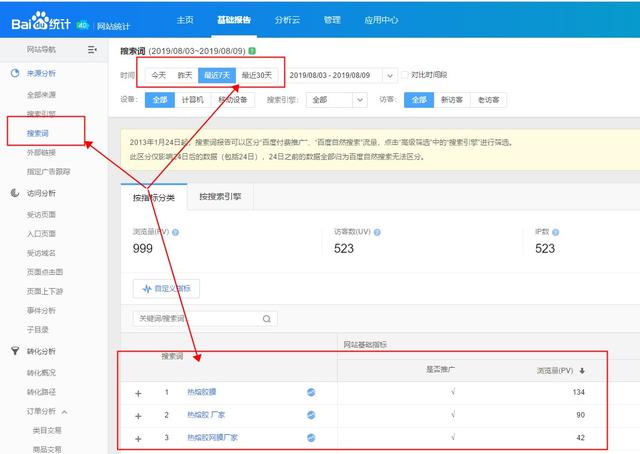Click the 自定义指标 button

tap(166, 289)
